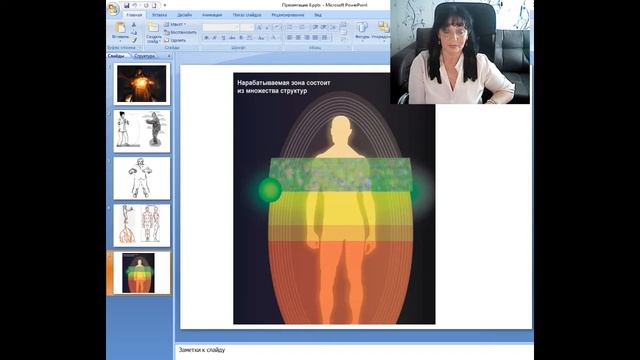
Task: Expand the Создать слайд dropdown arrow
Action: click(x=160, y=42)
